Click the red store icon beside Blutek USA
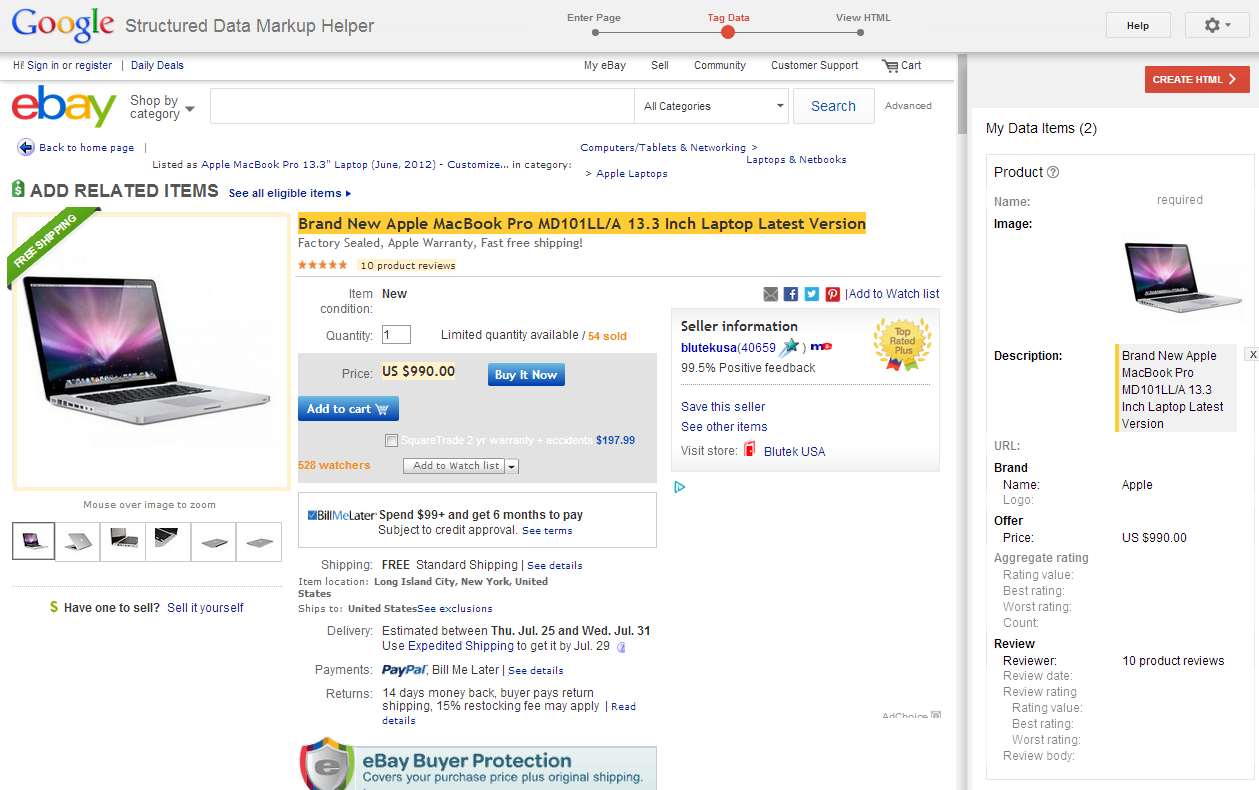 point(750,450)
